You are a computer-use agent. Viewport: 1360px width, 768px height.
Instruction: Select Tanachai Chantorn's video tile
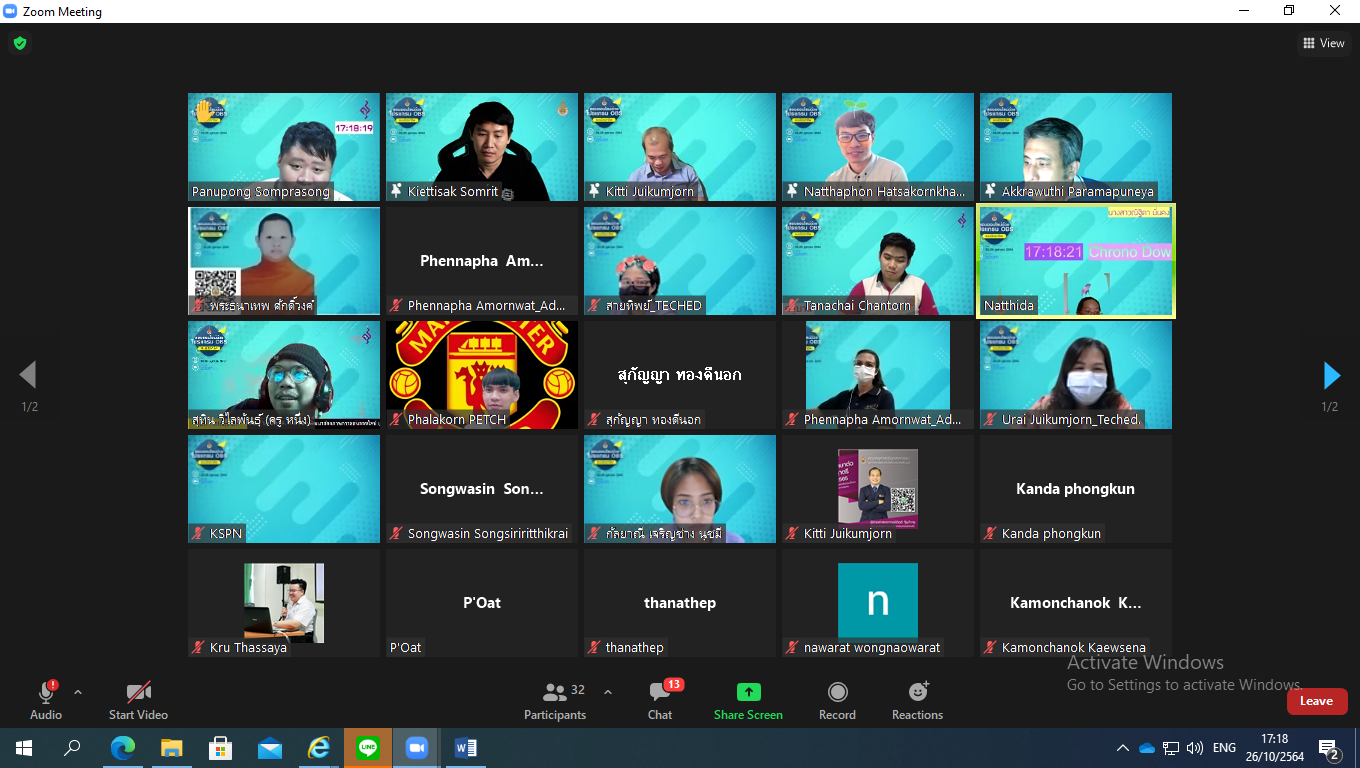tap(878, 261)
